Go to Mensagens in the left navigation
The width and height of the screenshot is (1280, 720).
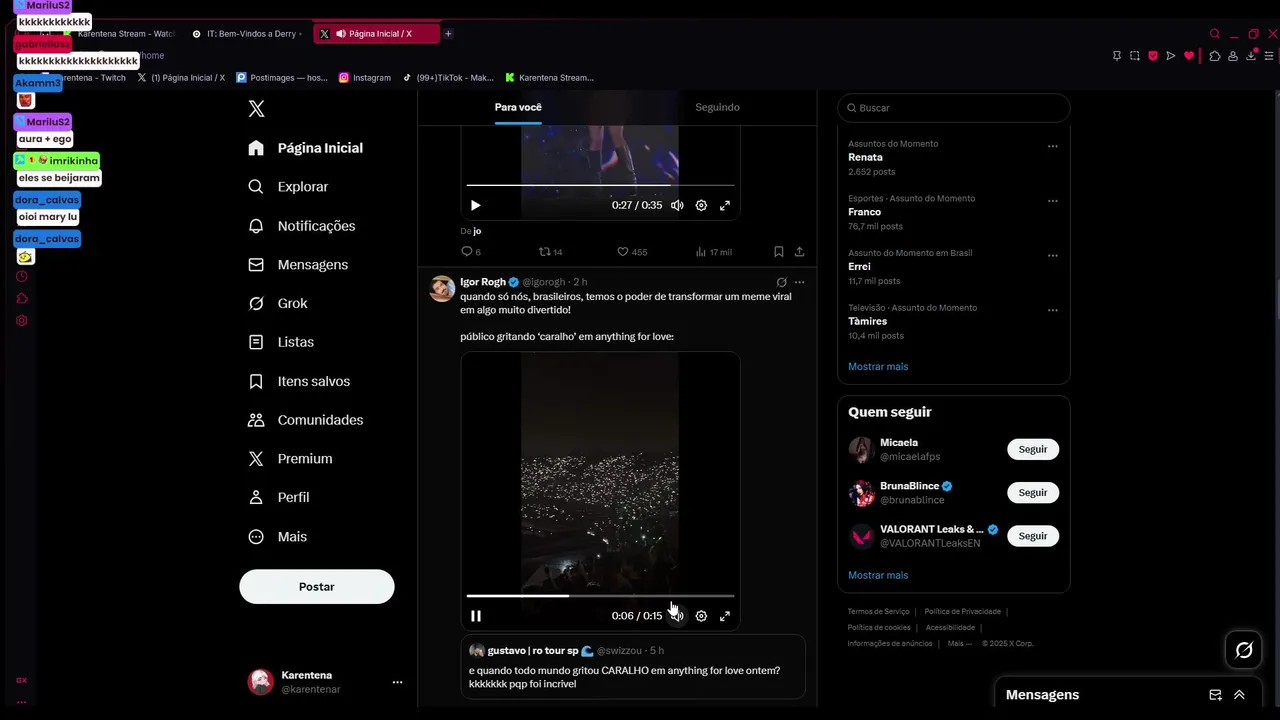click(x=298, y=265)
